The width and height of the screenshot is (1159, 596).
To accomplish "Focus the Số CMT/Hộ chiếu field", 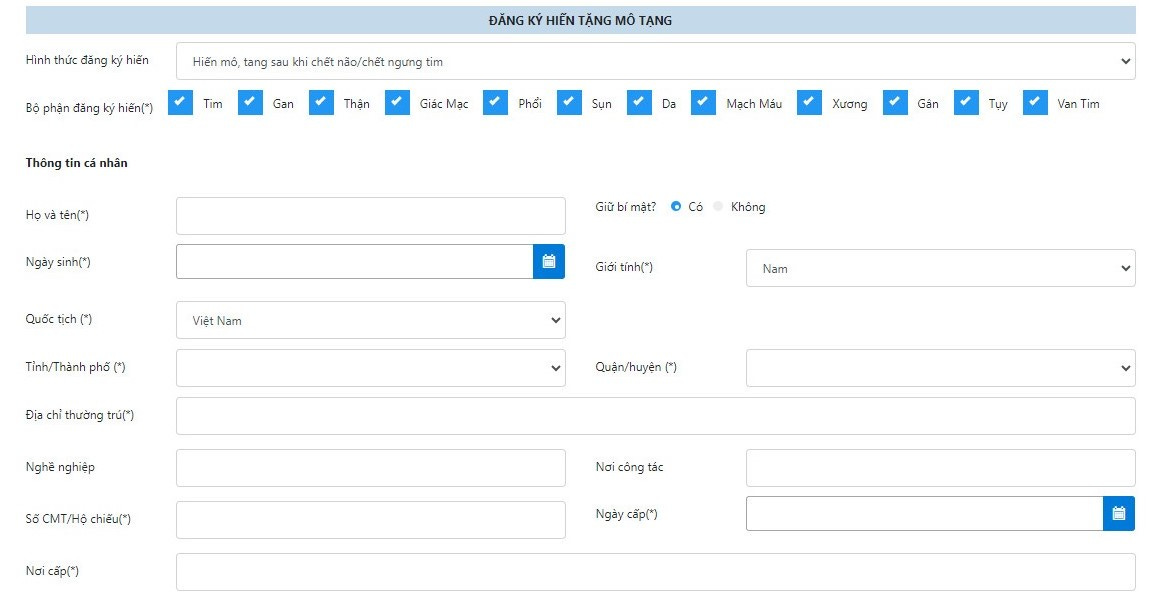I will click(371, 520).
